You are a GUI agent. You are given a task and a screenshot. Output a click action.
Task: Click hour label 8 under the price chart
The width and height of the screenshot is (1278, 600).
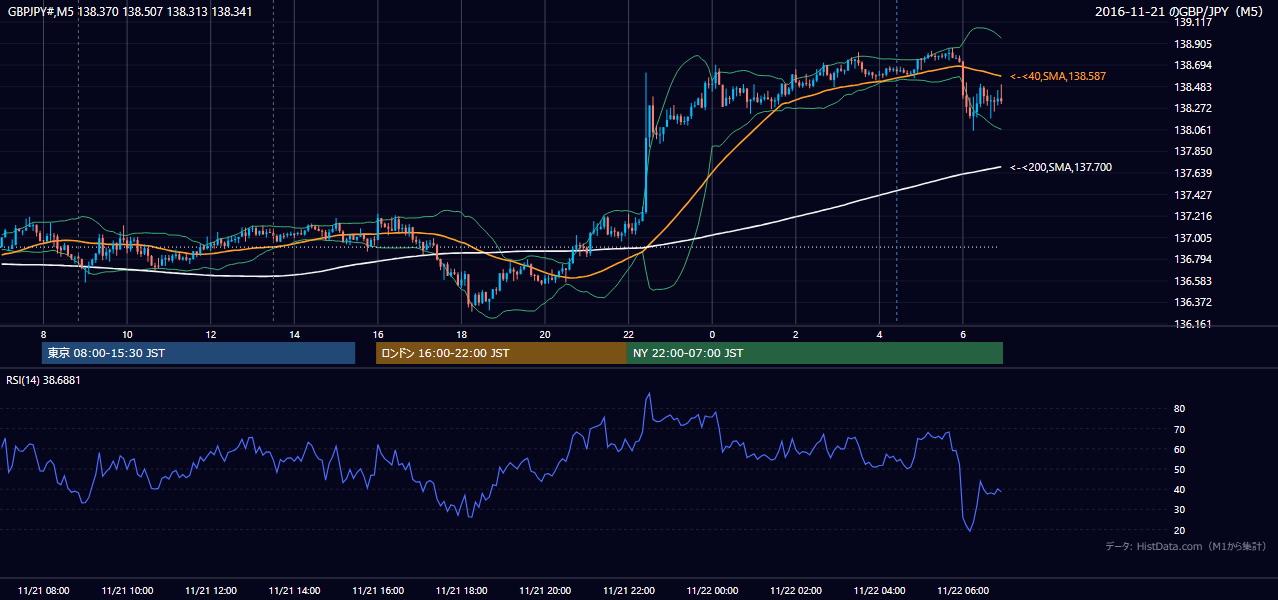(x=44, y=334)
